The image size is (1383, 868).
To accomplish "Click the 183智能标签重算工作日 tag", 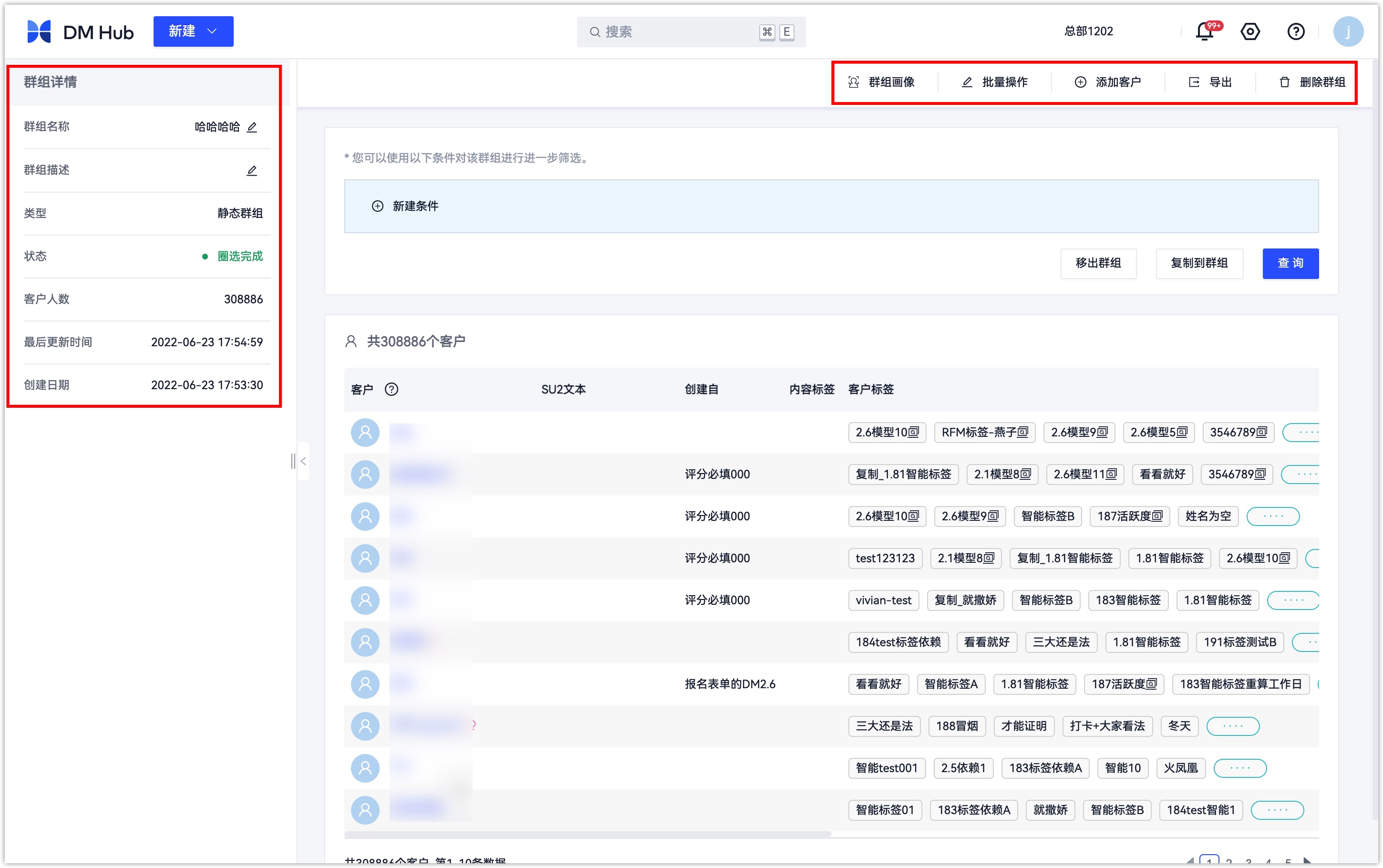I will pyautogui.click(x=1241, y=684).
